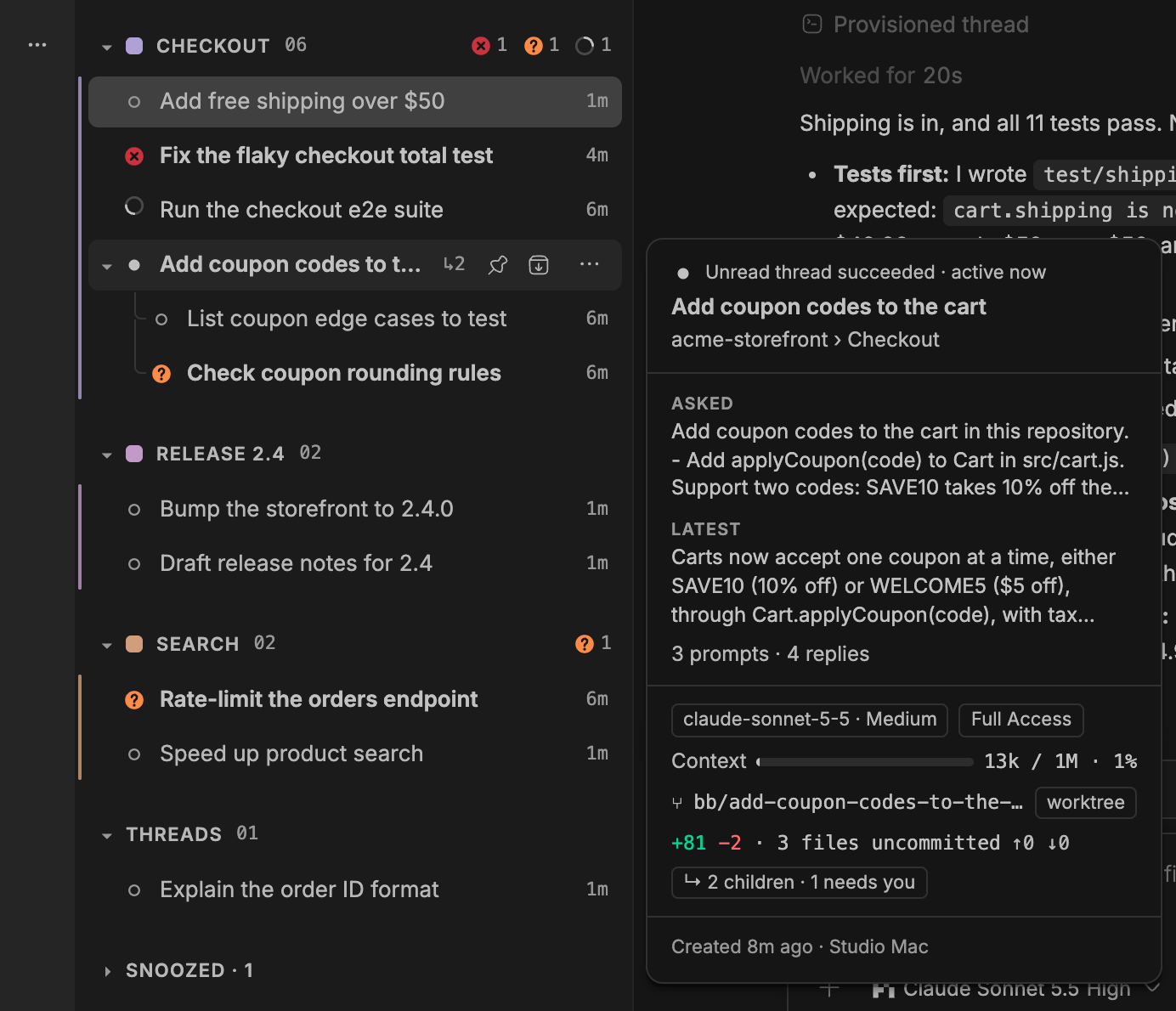Collapse children of Add coupon codes thread

point(107,267)
